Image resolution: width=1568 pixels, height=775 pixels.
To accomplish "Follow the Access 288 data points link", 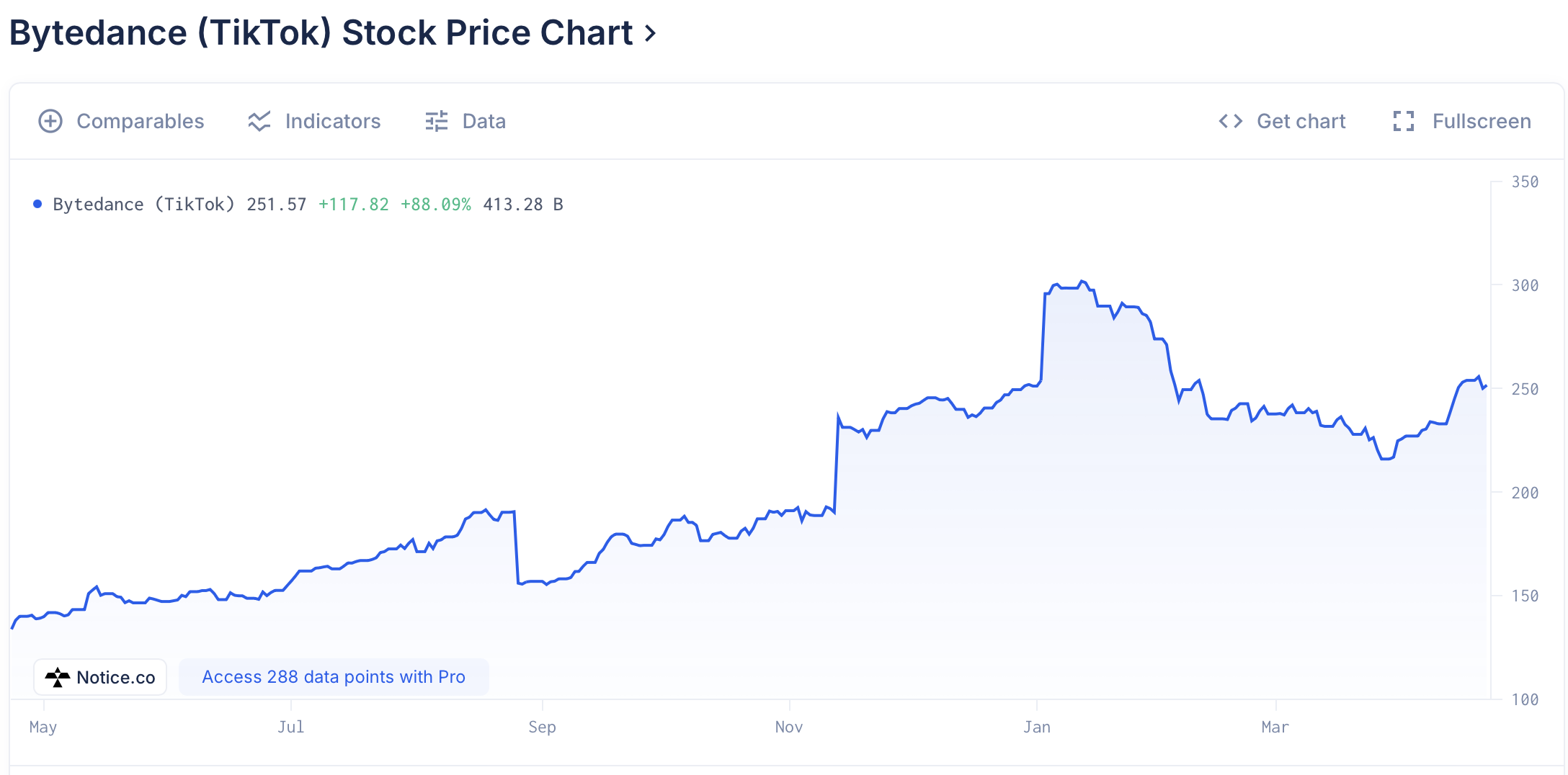I will pyautogui.click(x=334, y=677).
